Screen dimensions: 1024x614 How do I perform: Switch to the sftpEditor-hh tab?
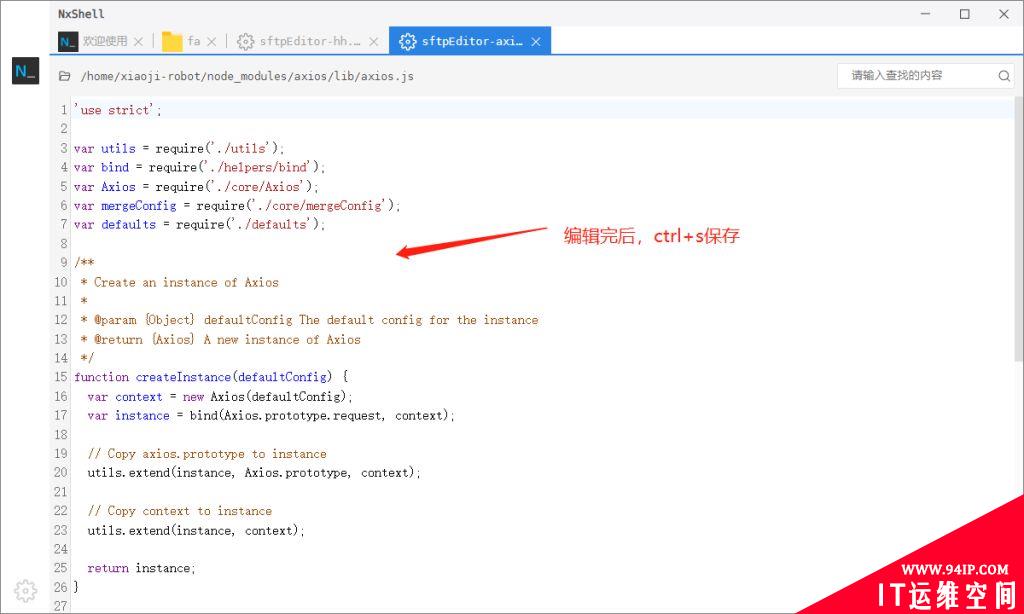[308, 41]
